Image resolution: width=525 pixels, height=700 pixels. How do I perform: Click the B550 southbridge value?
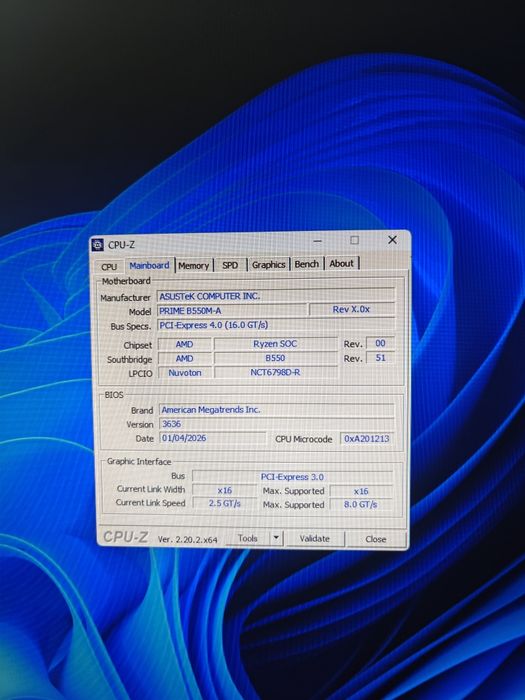tap(275, 358)
